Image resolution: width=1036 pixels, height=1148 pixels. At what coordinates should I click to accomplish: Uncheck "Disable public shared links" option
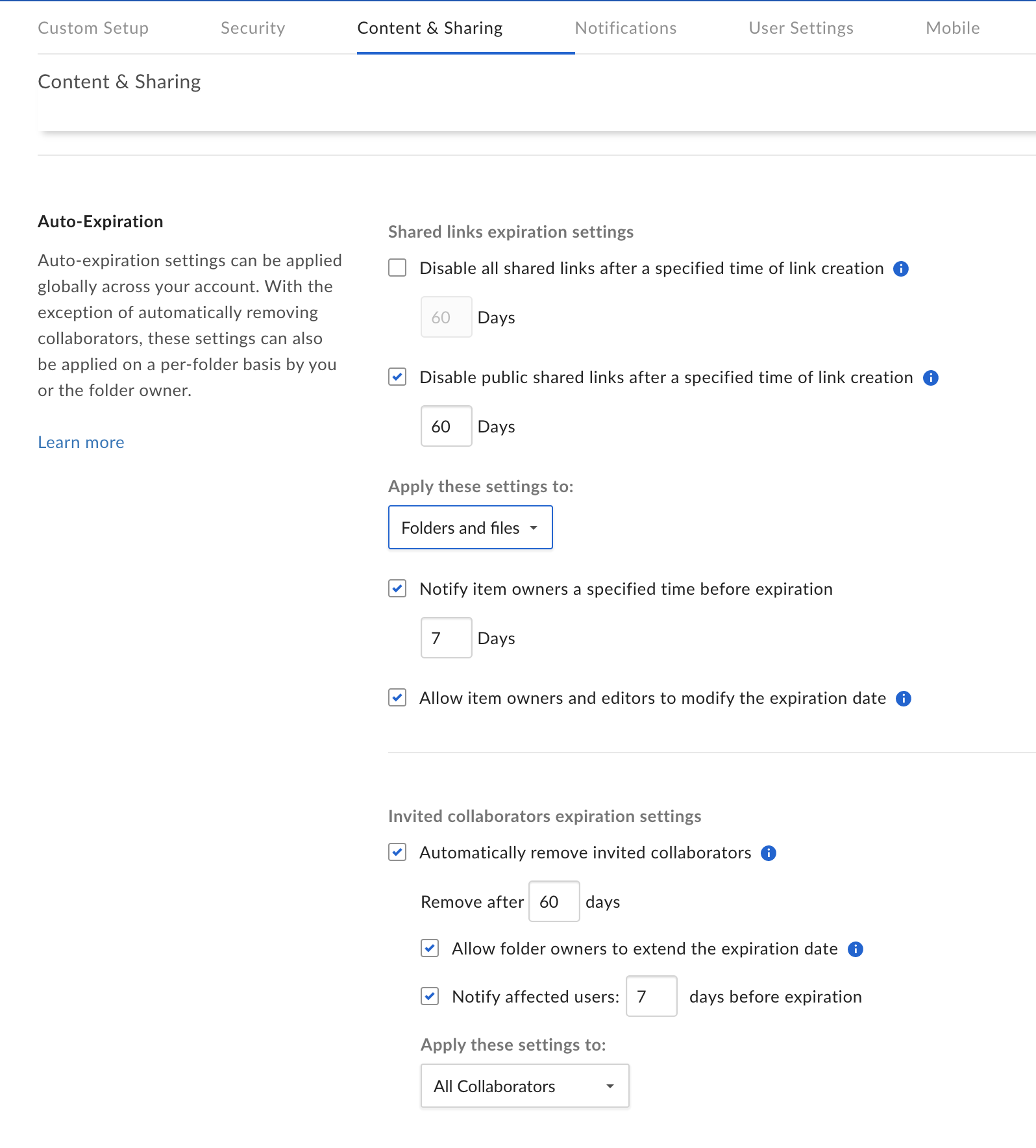tap(397, 376)
